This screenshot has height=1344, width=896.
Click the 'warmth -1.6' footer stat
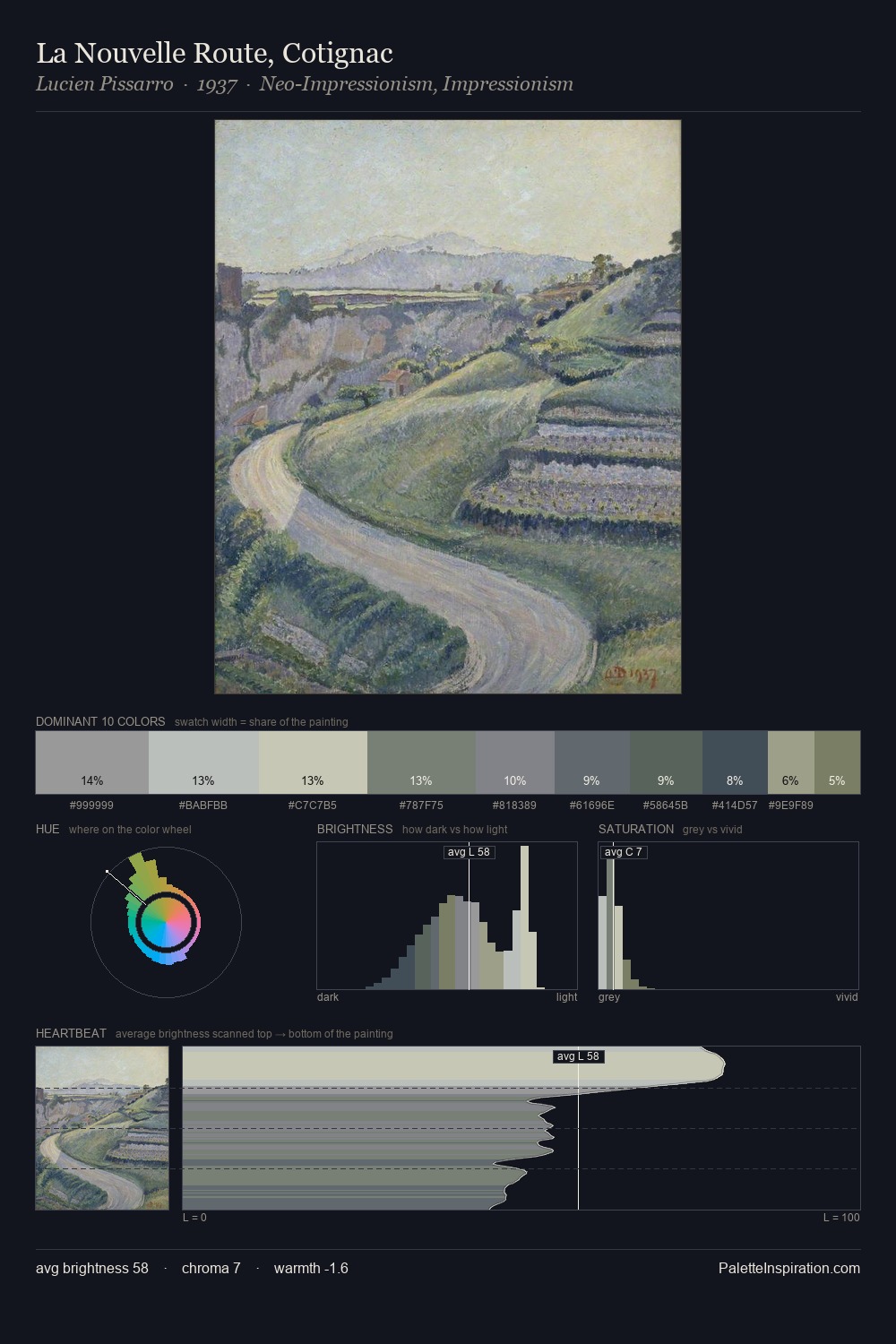(311, 1268)
